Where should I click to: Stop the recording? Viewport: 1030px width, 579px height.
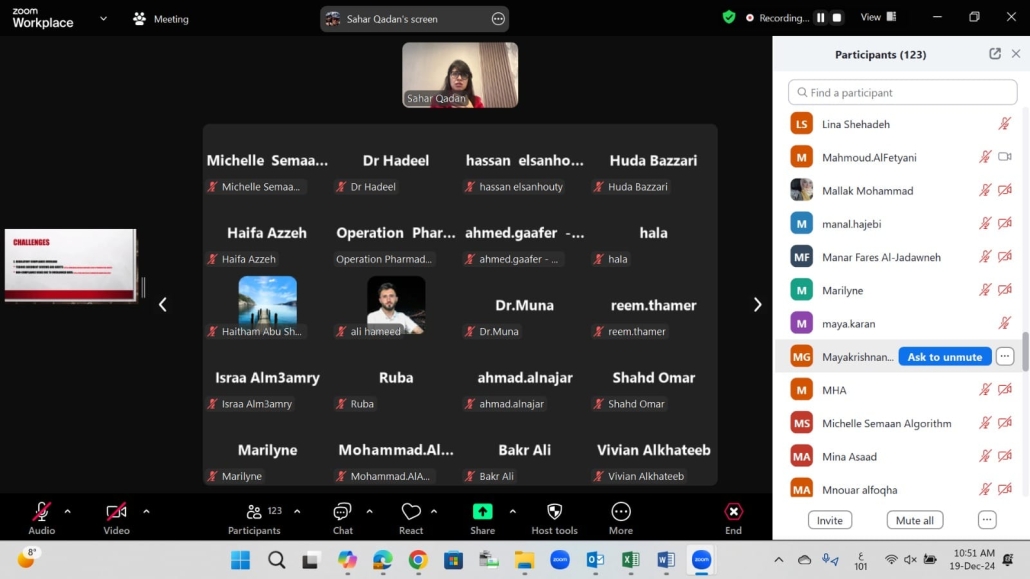click(837, 18)
